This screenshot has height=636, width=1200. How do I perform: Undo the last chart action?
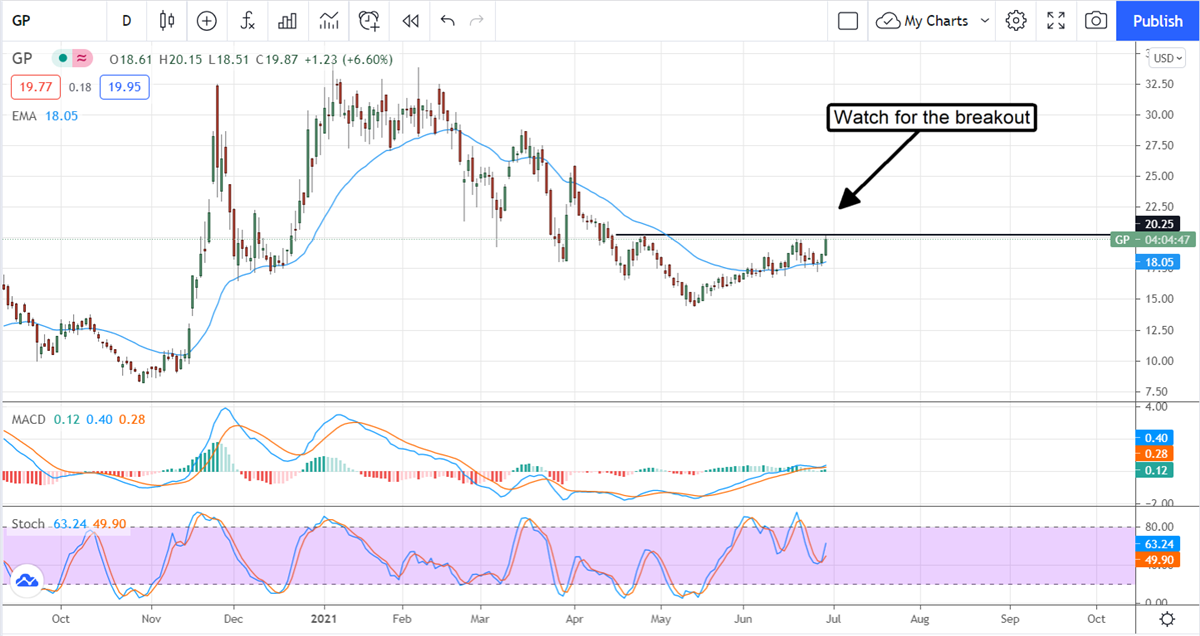447,20
